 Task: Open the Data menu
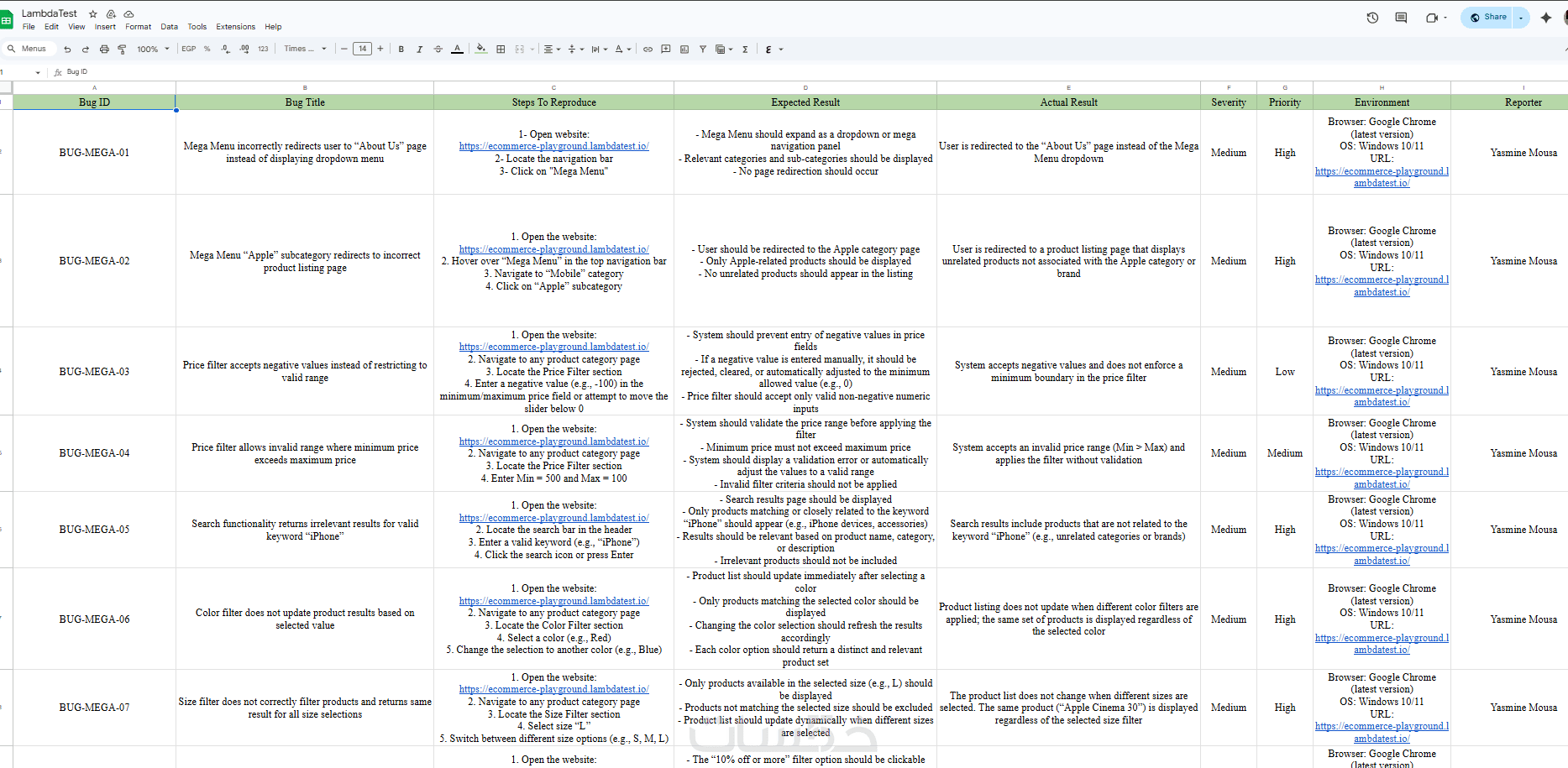170,27
